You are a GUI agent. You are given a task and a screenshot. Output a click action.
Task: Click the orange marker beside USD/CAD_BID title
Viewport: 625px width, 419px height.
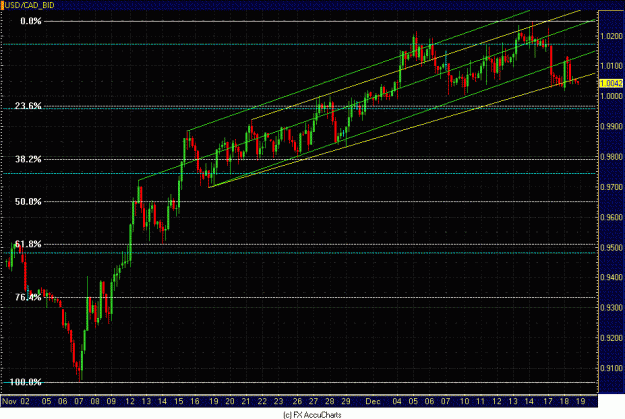click(2, 5)
